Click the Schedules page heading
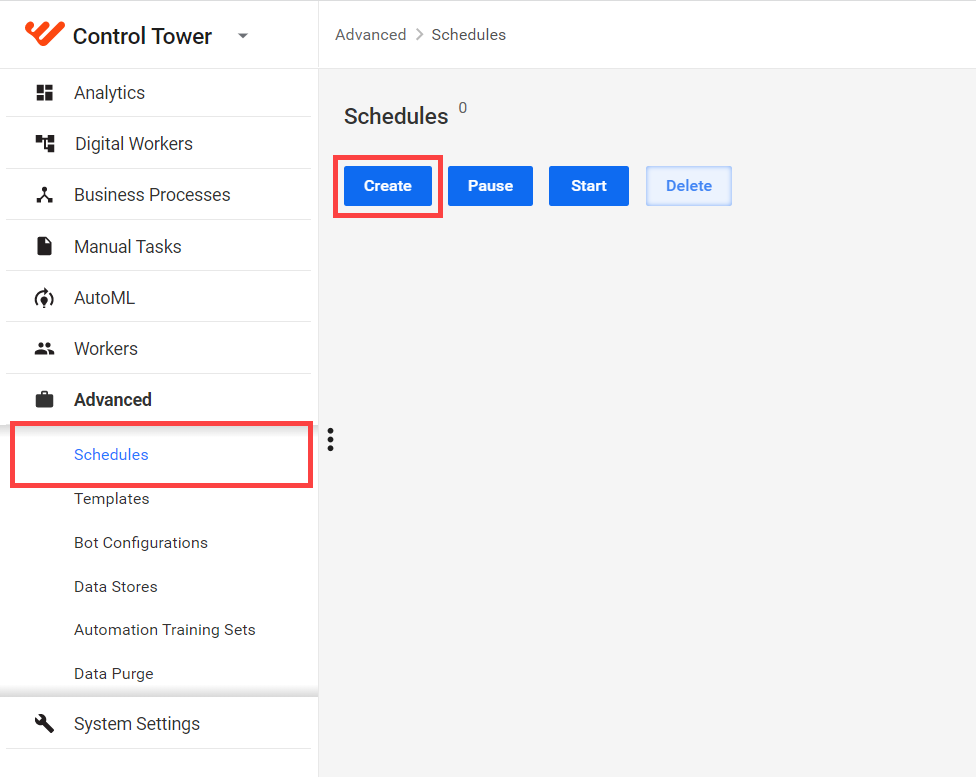 396,116
